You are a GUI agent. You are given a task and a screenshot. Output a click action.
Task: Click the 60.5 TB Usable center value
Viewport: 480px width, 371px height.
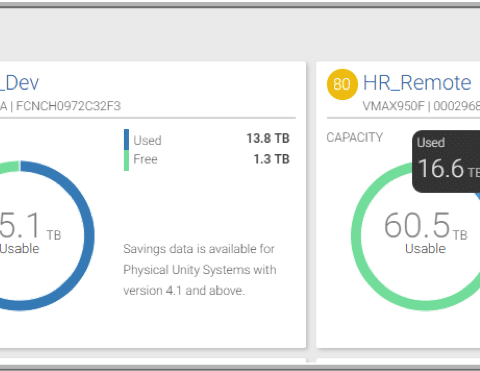pyautogui.click(x=426, y=232)
